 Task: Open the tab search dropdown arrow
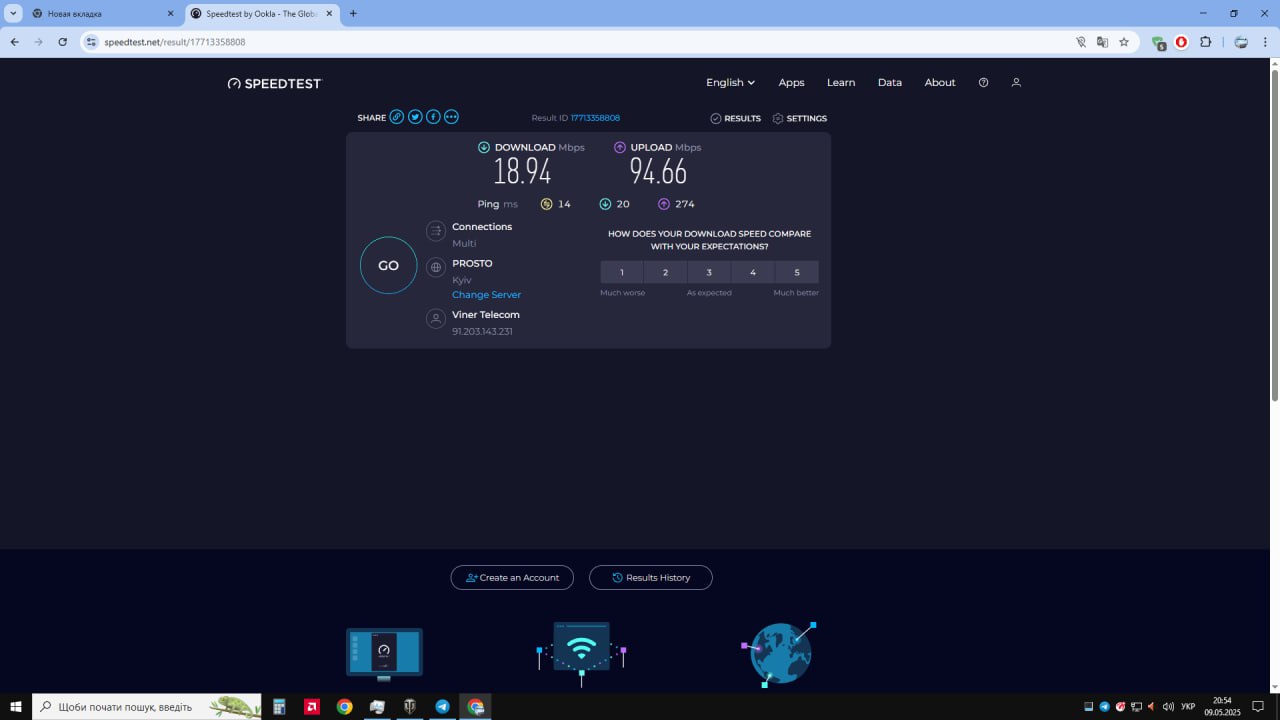tap(14, 14)
